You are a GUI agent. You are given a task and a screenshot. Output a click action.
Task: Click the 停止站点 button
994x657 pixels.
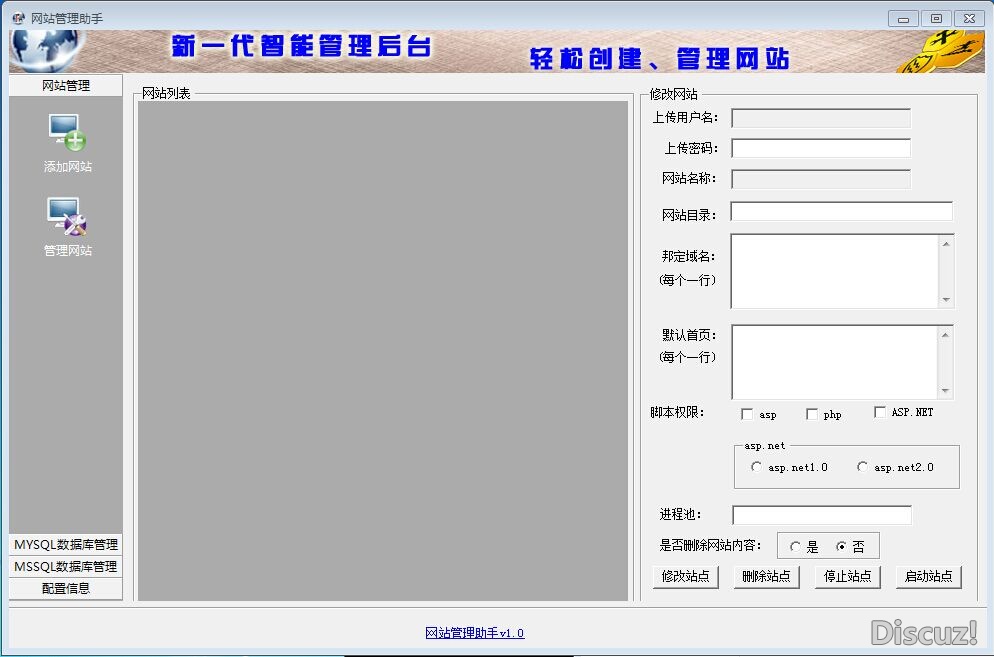click(x=847, y=576)
